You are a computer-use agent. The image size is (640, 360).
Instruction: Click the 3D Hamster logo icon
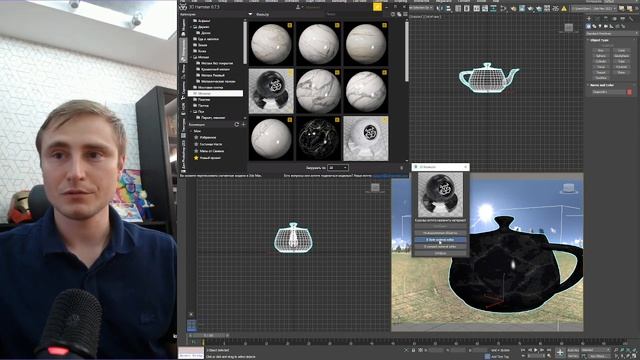pyautogui.click(x=182, y=7)
